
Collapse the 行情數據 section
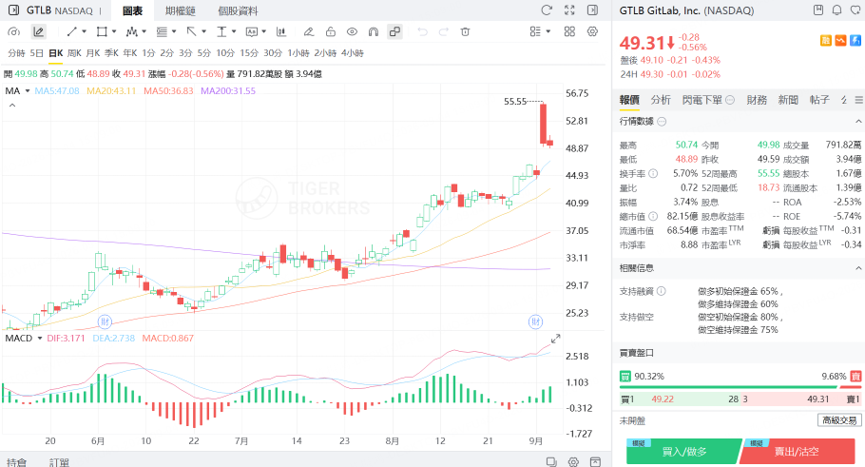click(x=858, y=121)
